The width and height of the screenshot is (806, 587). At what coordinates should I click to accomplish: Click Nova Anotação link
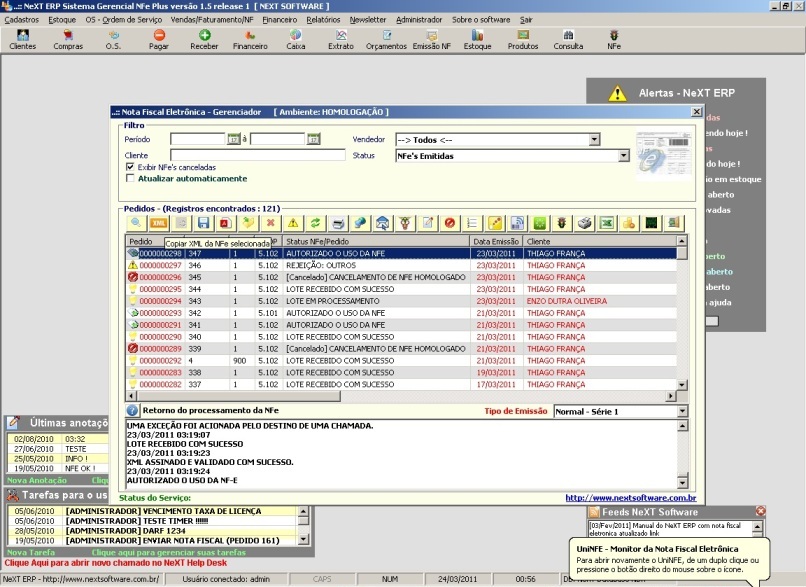37,480
